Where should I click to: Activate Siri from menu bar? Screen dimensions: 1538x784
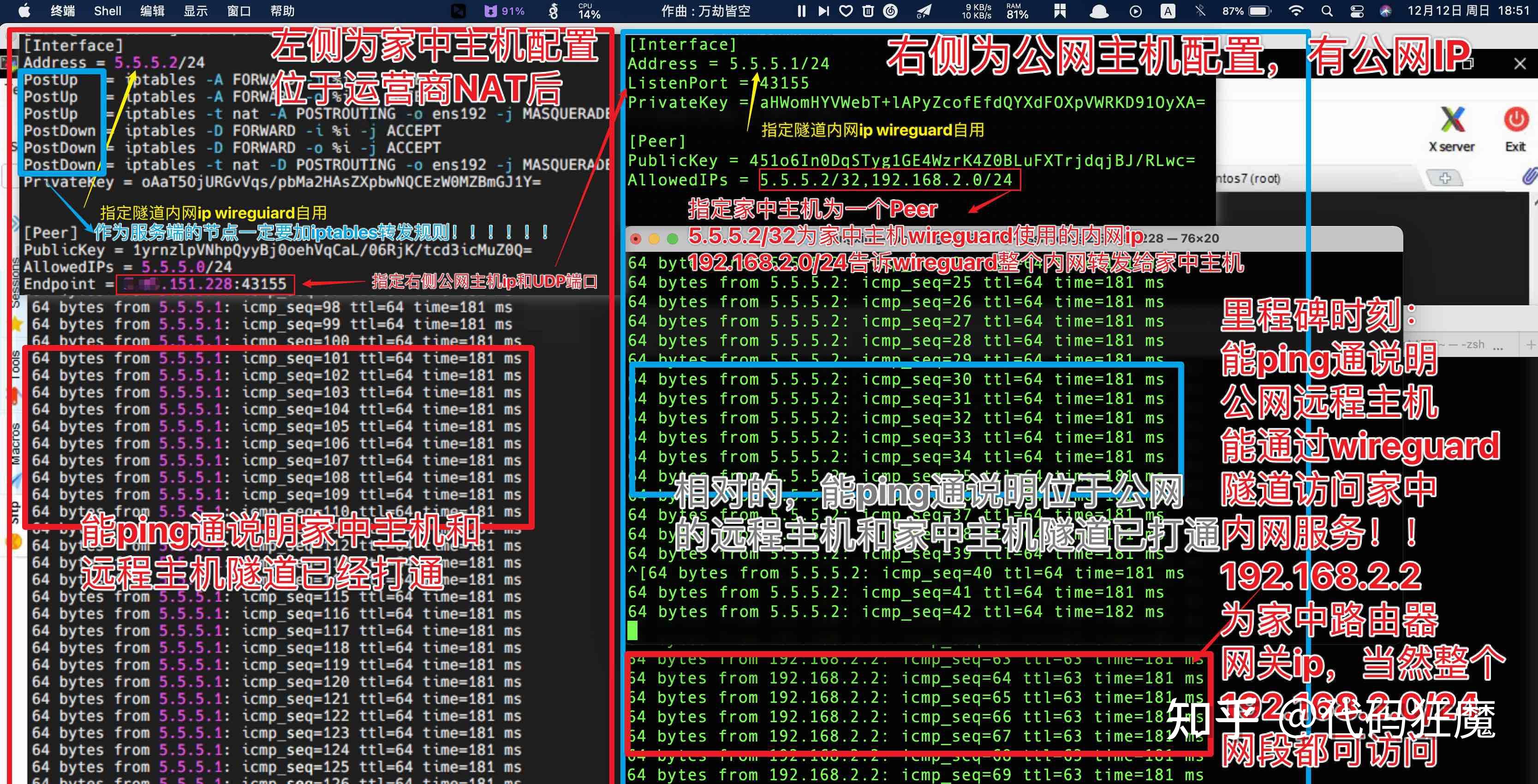(x=1386, y=11)
